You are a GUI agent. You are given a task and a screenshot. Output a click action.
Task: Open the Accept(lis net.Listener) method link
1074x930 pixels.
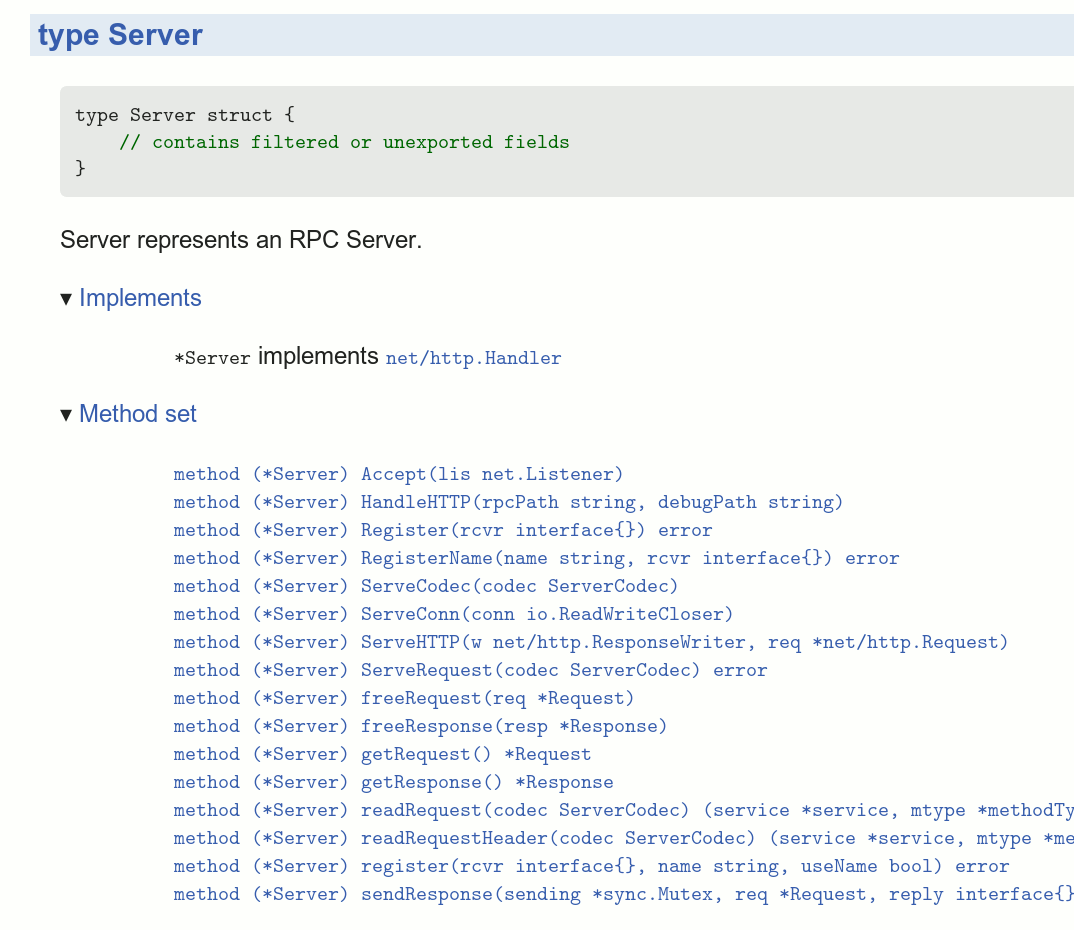click(x=398, y=474)
